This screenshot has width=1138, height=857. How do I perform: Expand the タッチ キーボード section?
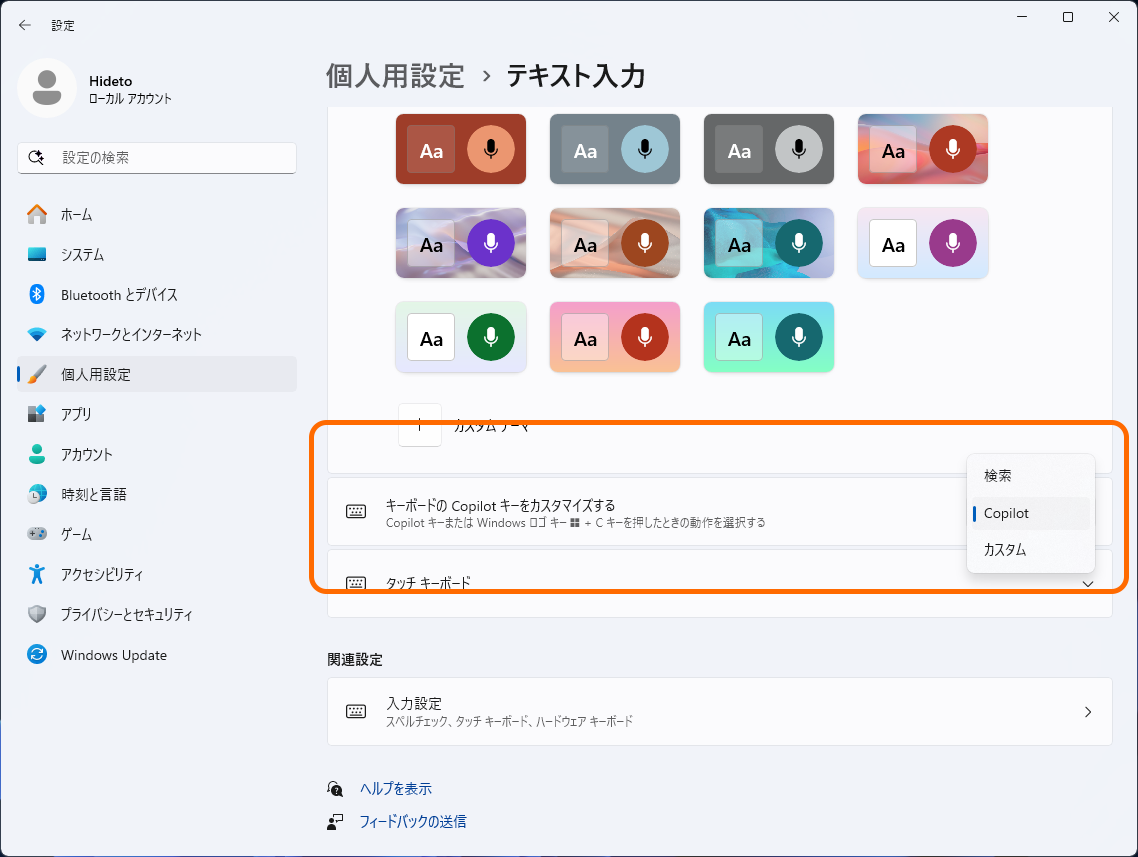point(1087,583)
